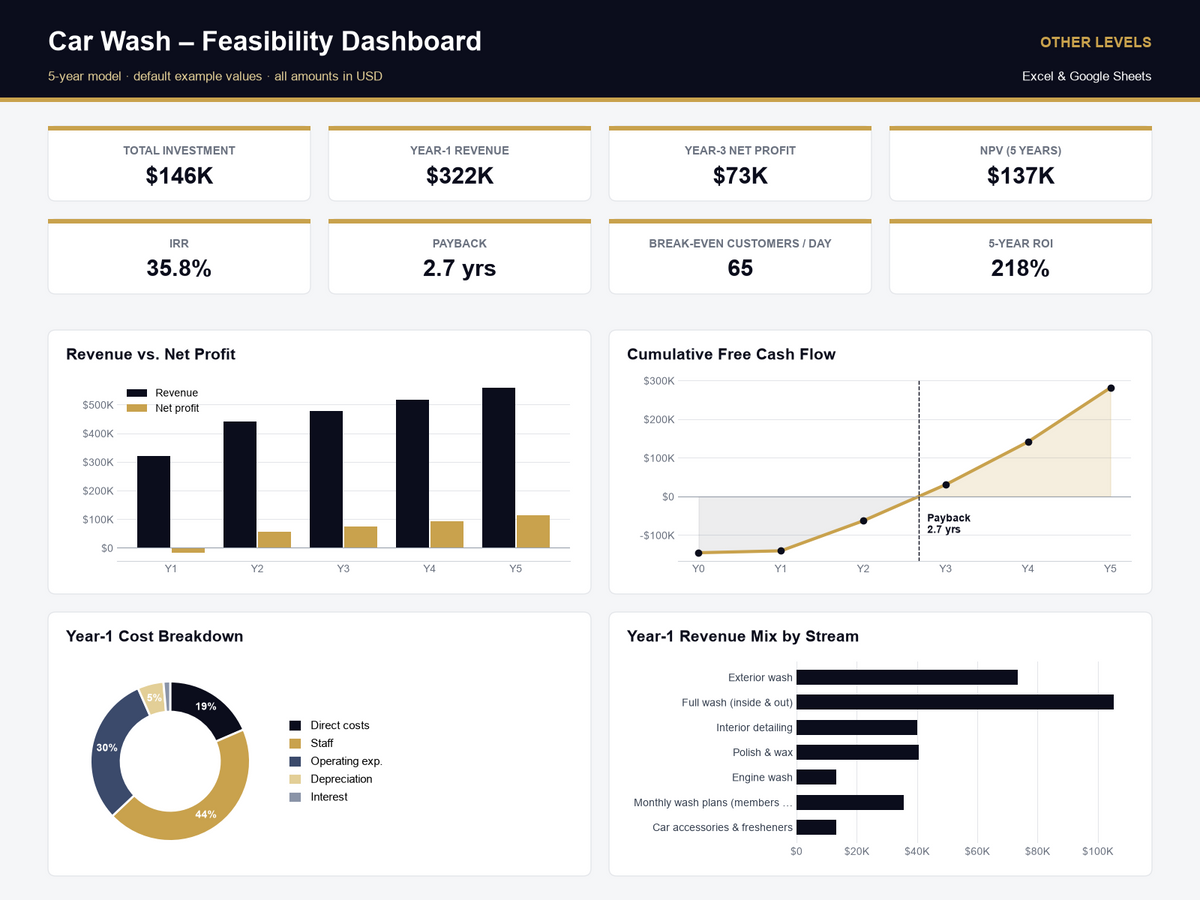Click the $100K axis label in revenue mix chart
The width and height of the screenshot is (1200, 900).
point(1098,851)
